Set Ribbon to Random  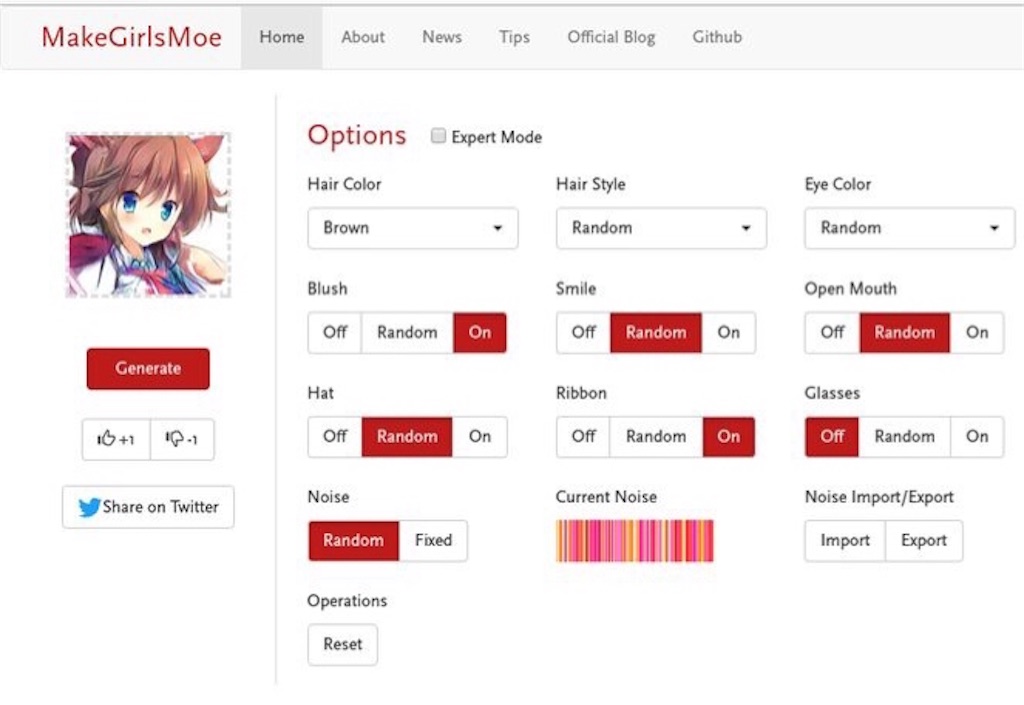[656, 436]
